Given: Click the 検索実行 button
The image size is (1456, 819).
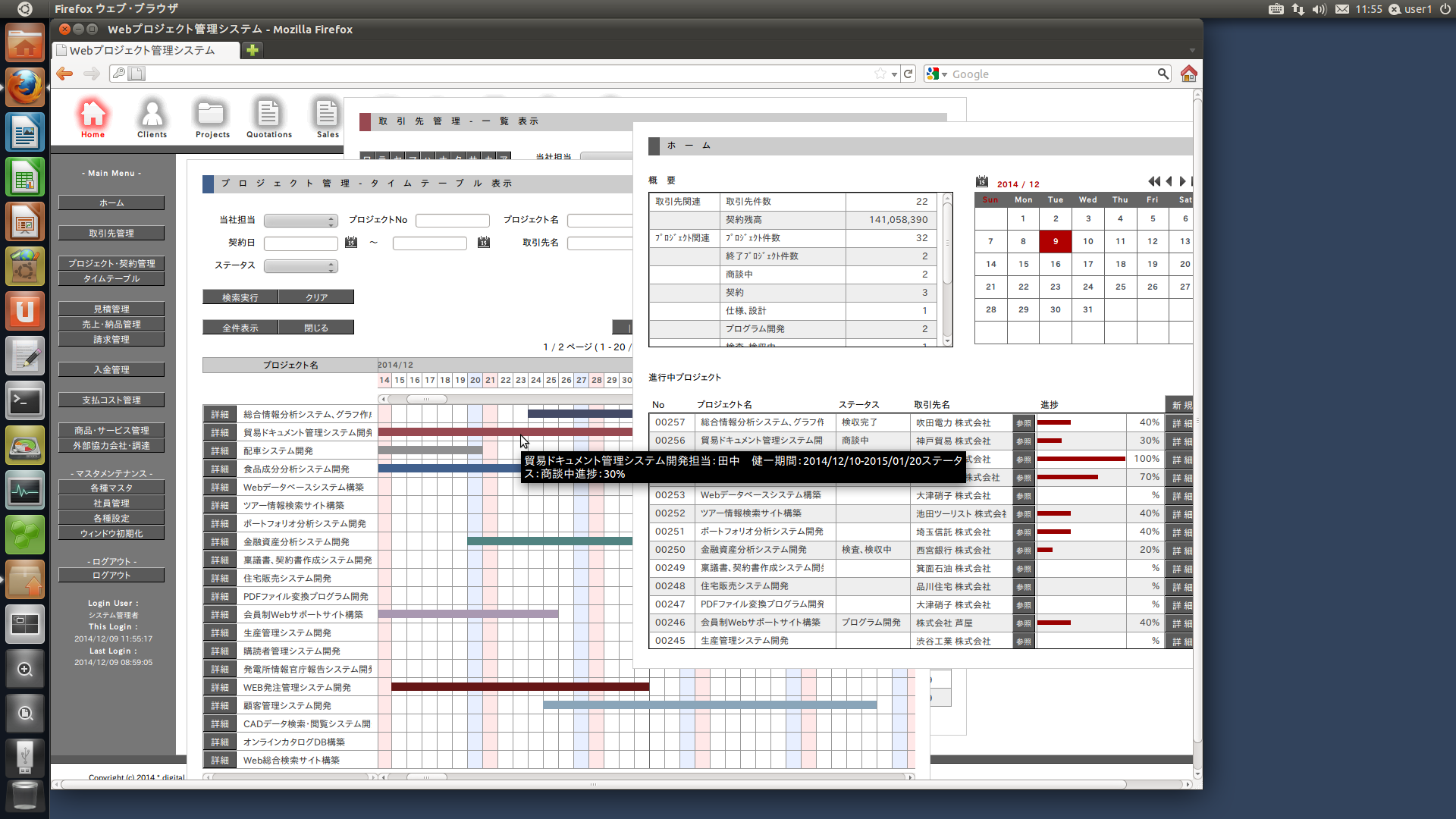Looking at the screenshot, I should coord(240,297).
